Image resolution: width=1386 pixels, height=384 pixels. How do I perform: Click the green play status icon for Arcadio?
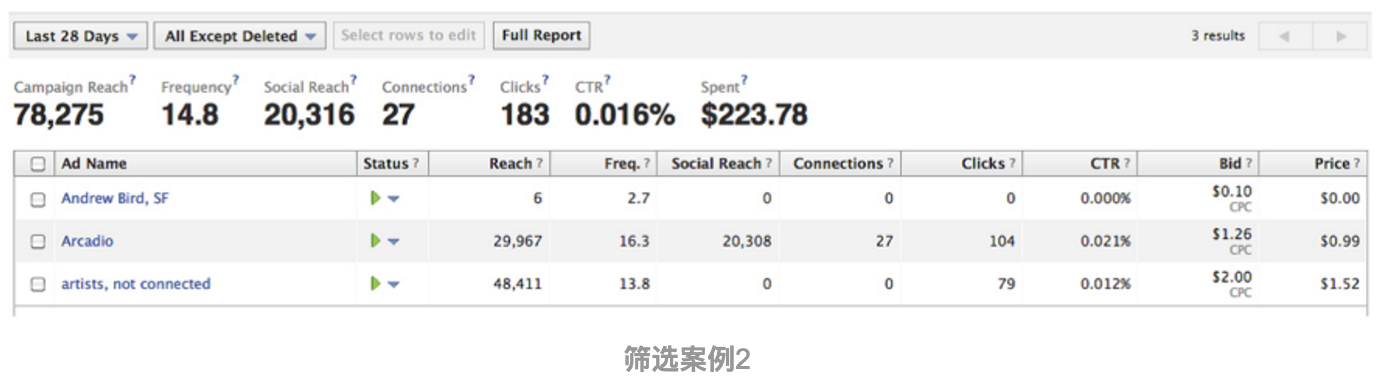pyautogui.click(x=376, y=241)
